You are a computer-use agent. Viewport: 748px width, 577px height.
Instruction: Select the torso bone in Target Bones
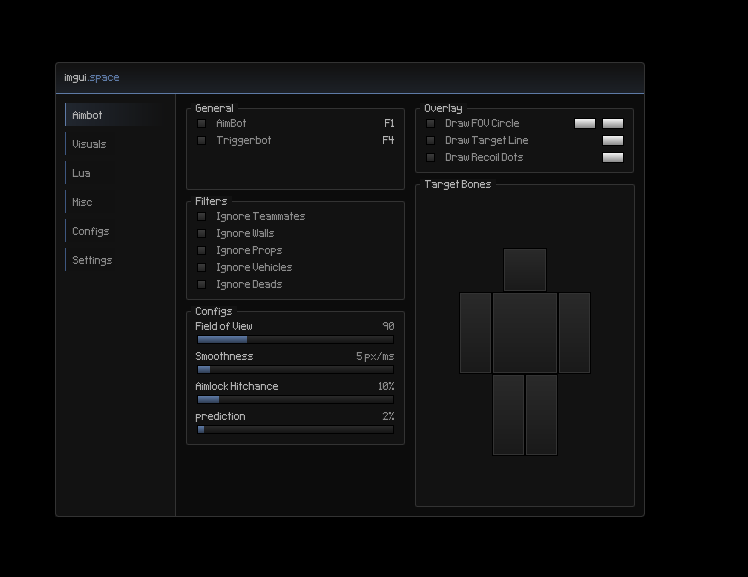(x=525, y=333)
